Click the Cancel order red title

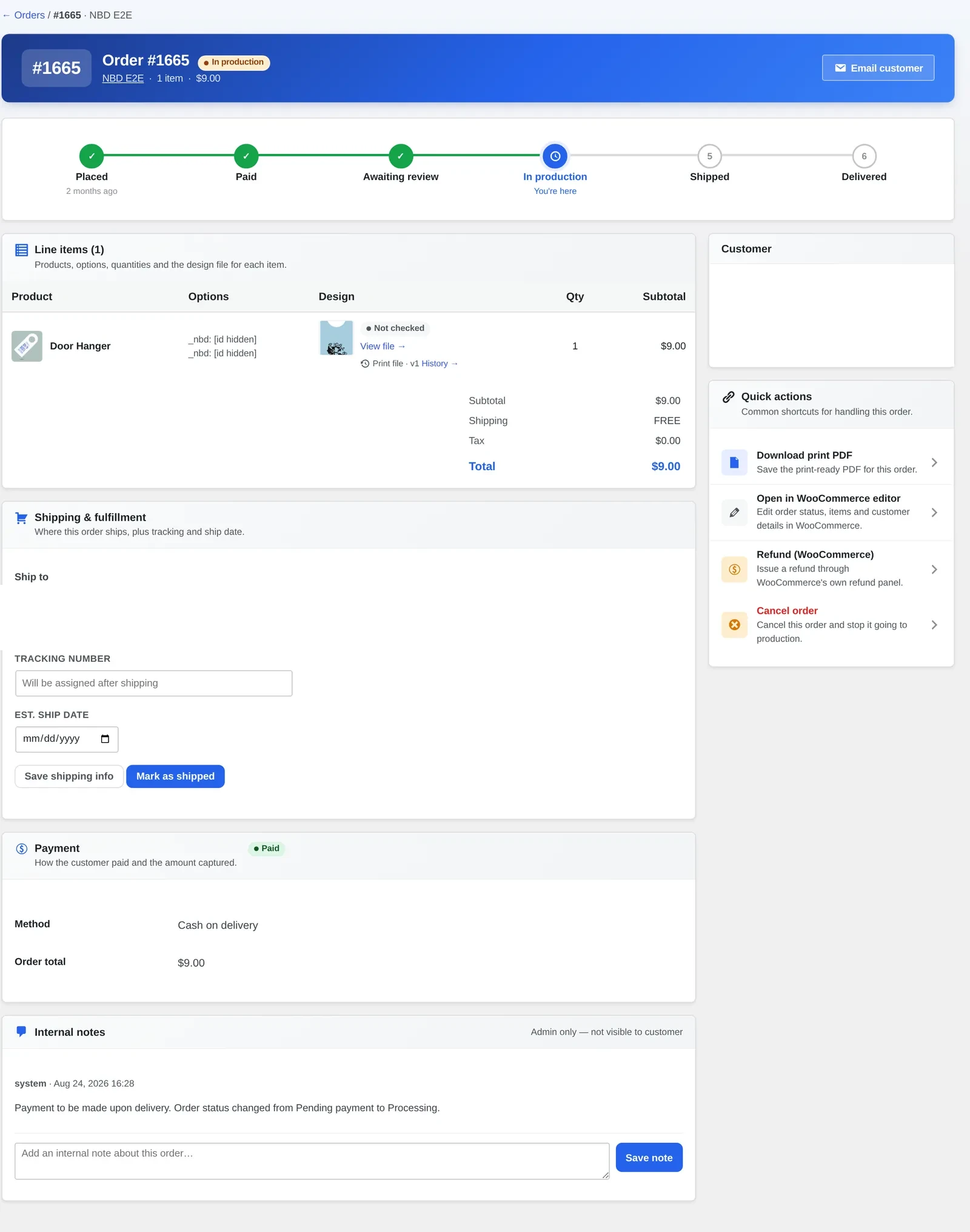coord(787,611)
